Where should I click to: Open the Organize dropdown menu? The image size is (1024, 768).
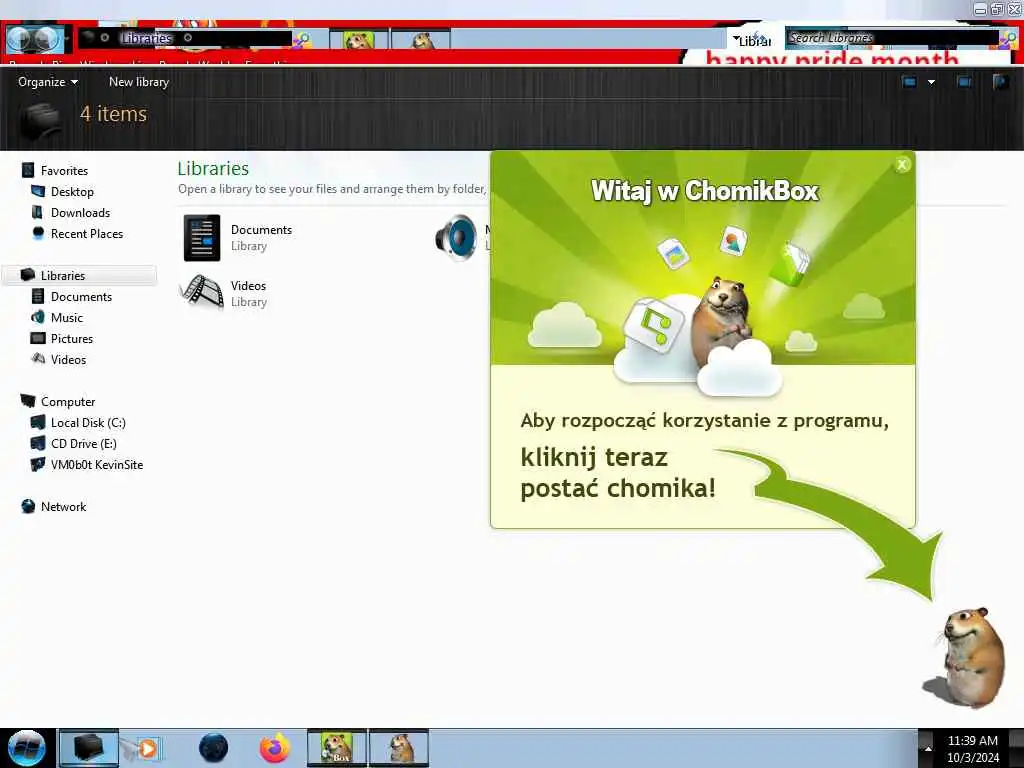(x=48, y=82)
